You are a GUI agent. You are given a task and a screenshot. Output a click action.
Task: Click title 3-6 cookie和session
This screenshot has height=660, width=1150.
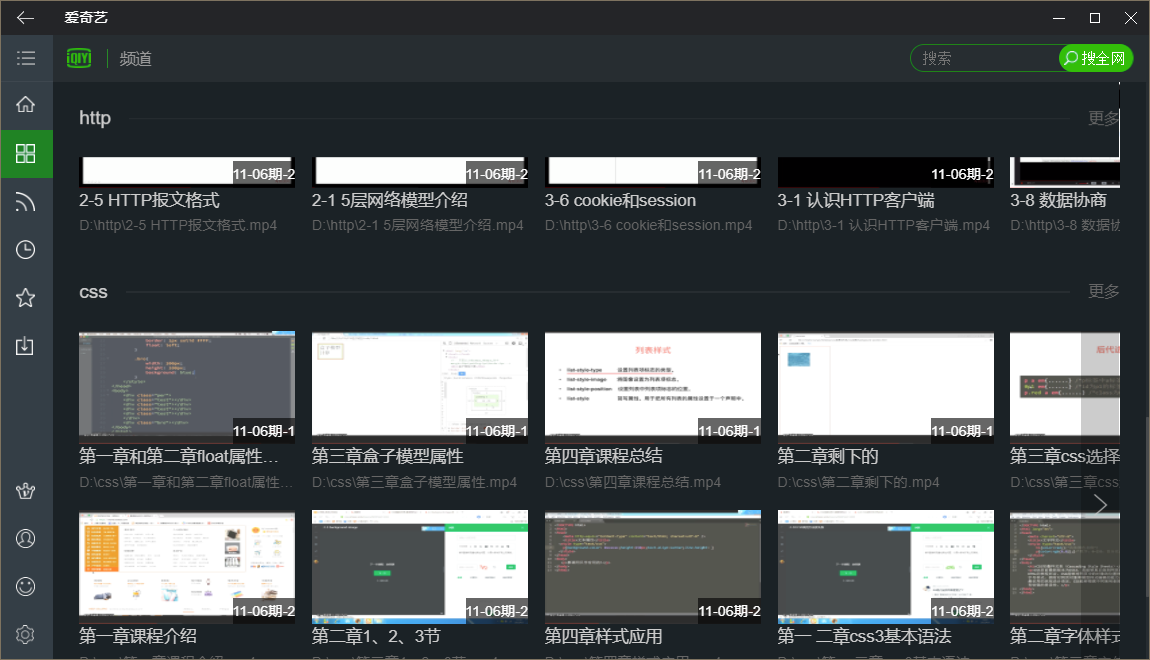point(620,200)
